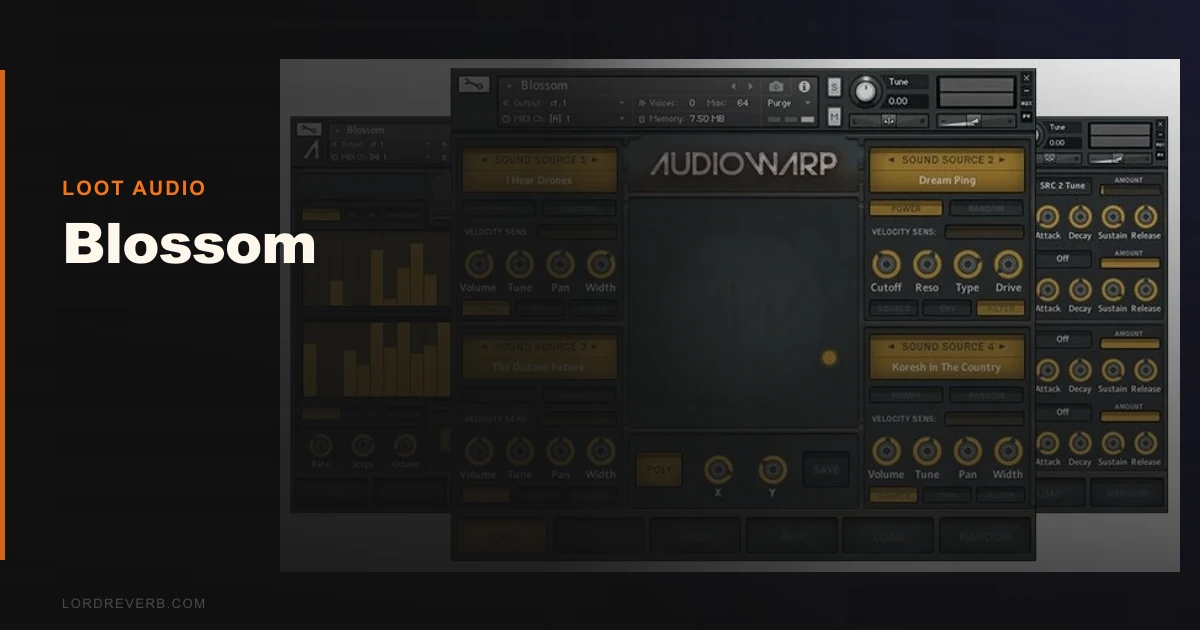The image size is (1200, 630).
Task: Click LOAD in the front window bottom bar
Action: pyautogui.click(x=887, y=536)
